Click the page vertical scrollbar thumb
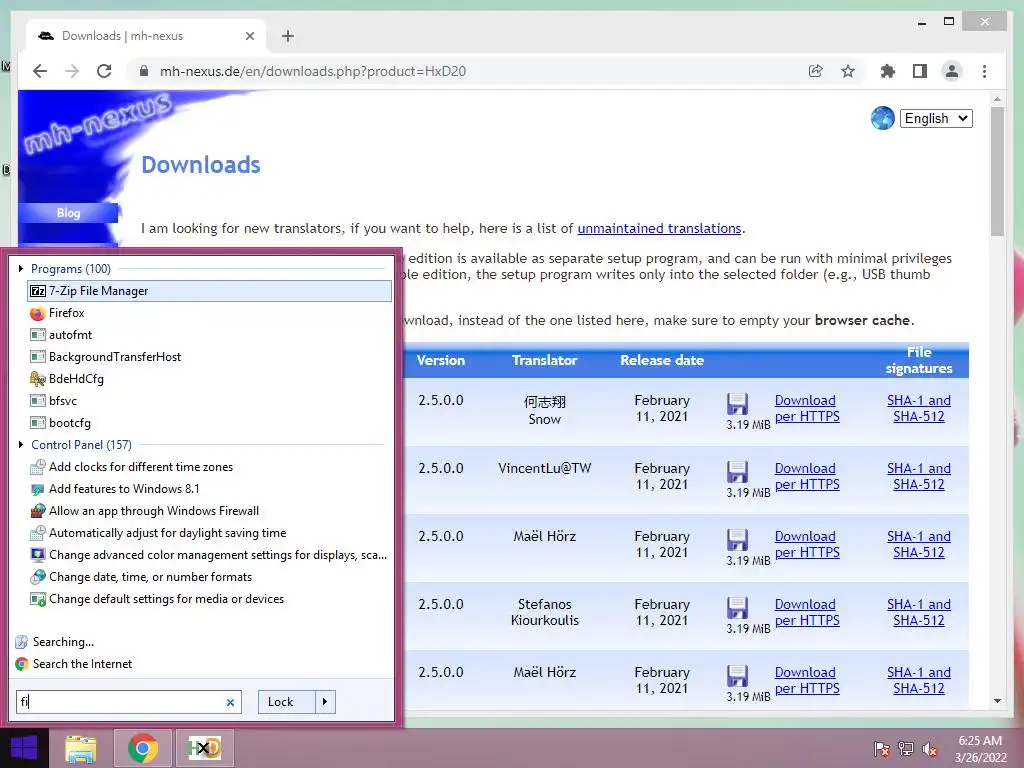Screen dimensions: 1024x768 coord(997,171)
